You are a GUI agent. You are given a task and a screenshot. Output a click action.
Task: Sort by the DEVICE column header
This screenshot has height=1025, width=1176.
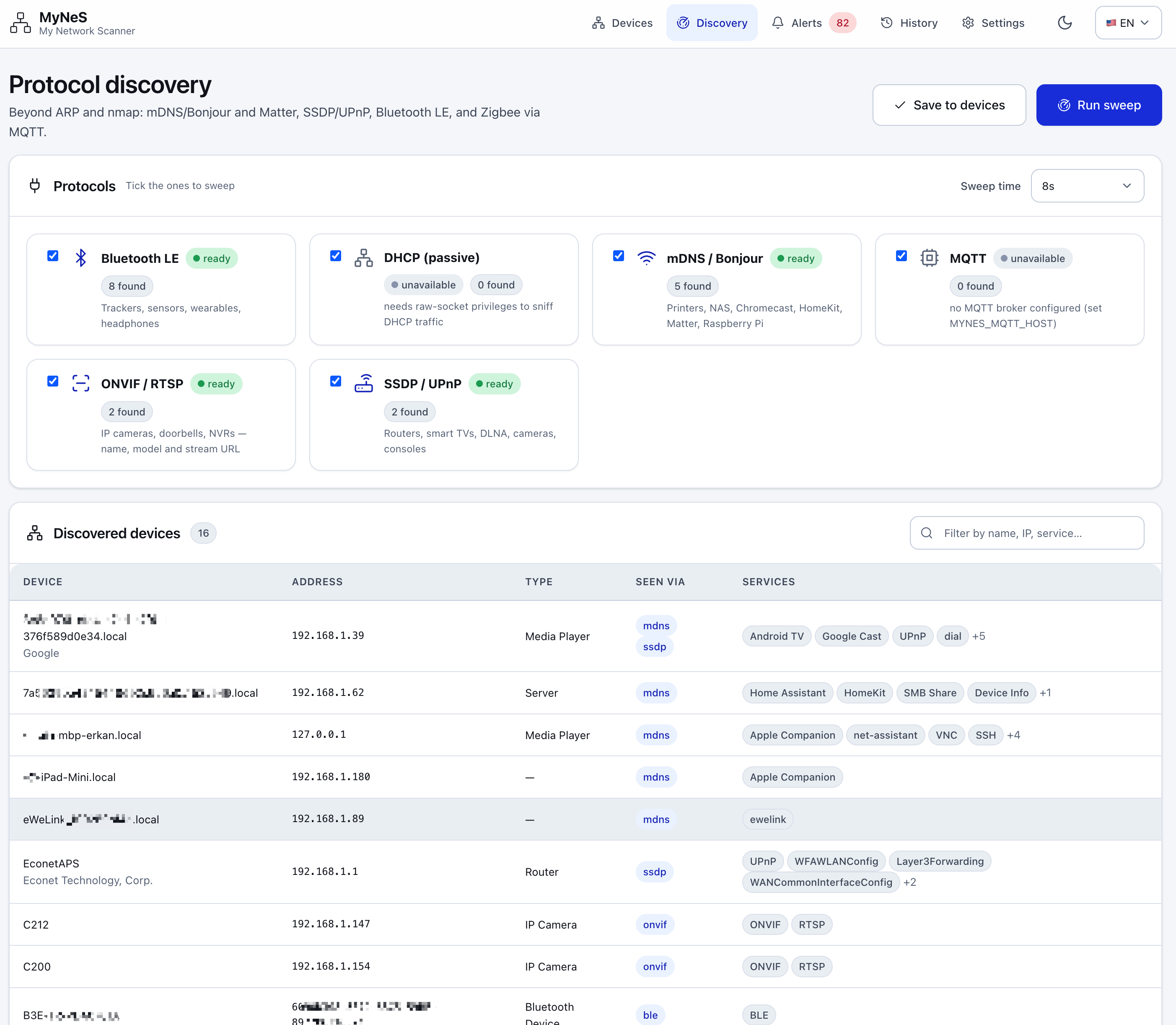tap(43, 582)
